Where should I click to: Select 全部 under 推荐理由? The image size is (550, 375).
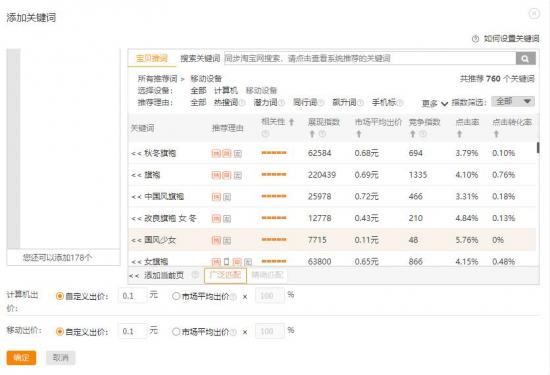pyautogui.click(x=198, y=102)
